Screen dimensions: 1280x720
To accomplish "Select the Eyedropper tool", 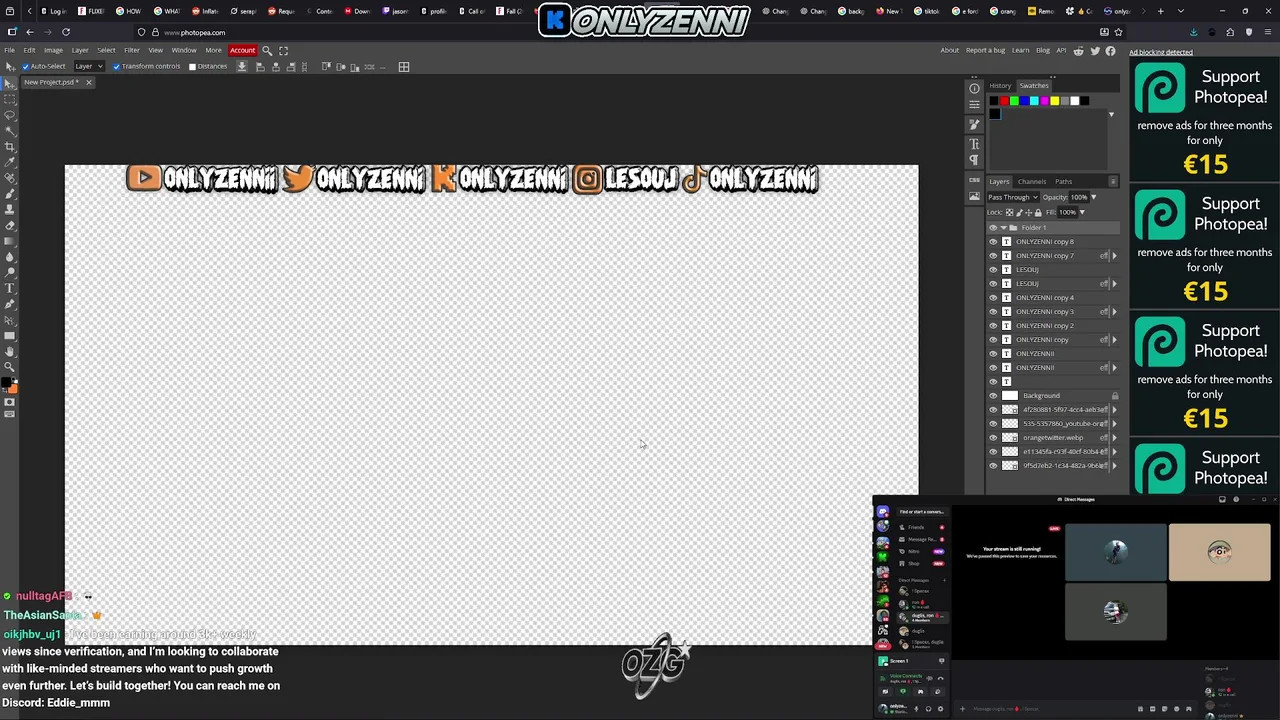I will click(x=10, y=162).
